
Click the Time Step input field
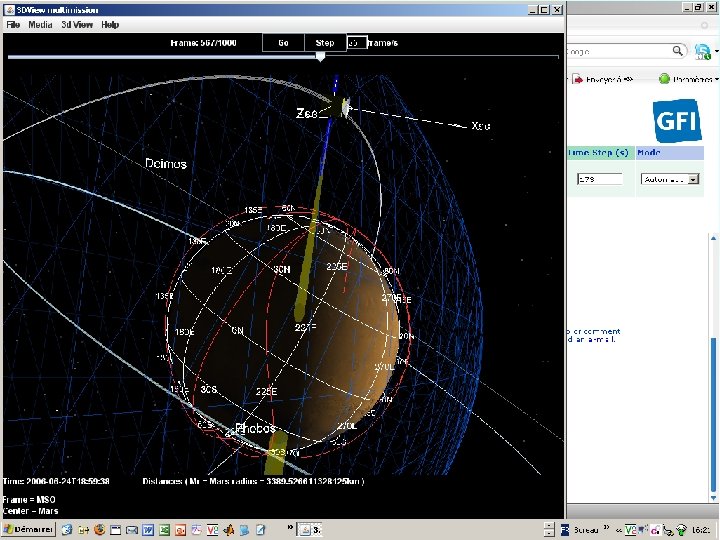coord(599,179)
